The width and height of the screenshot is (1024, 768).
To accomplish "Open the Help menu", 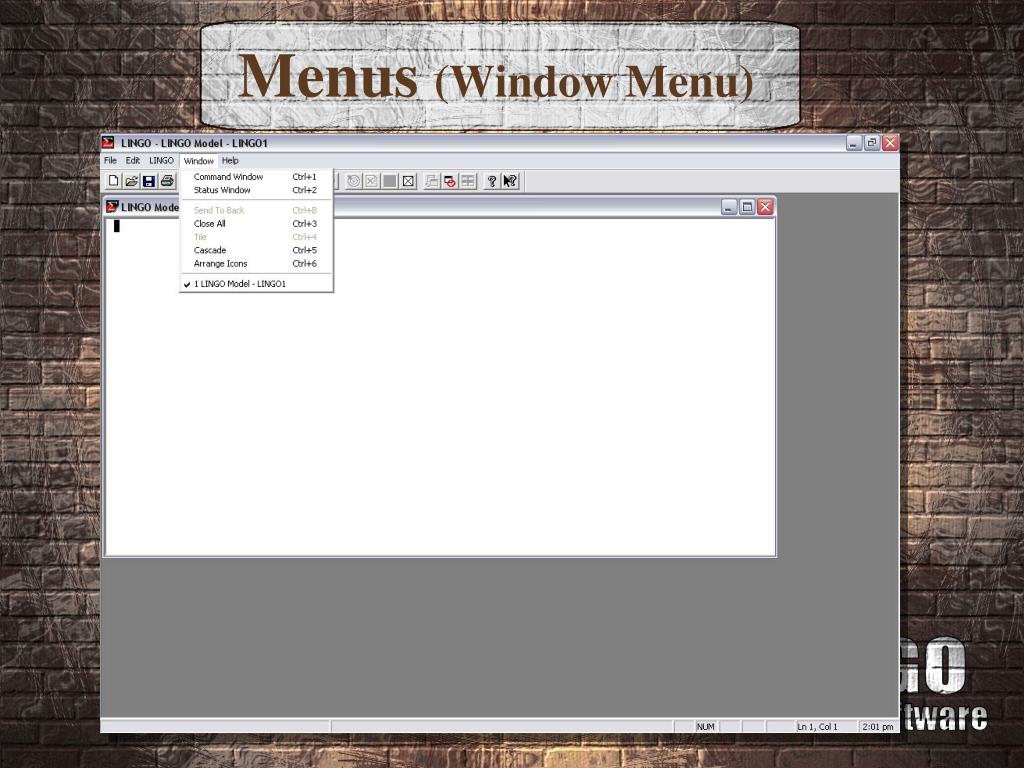I will [x=230, y=161].
